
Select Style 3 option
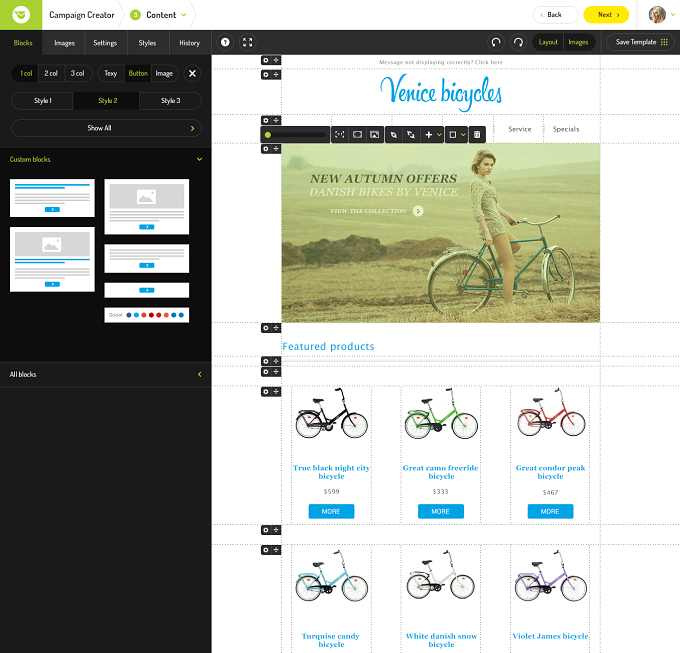tap(170, 101)
